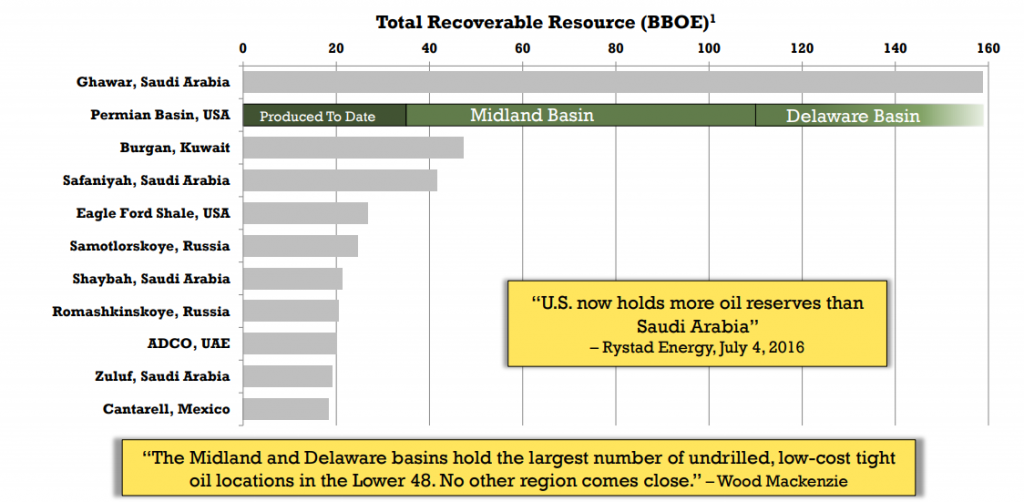Click the Wood Mackenzie quote box
The height and width of the screenshot is (502, 1024).
pos(518,468)
